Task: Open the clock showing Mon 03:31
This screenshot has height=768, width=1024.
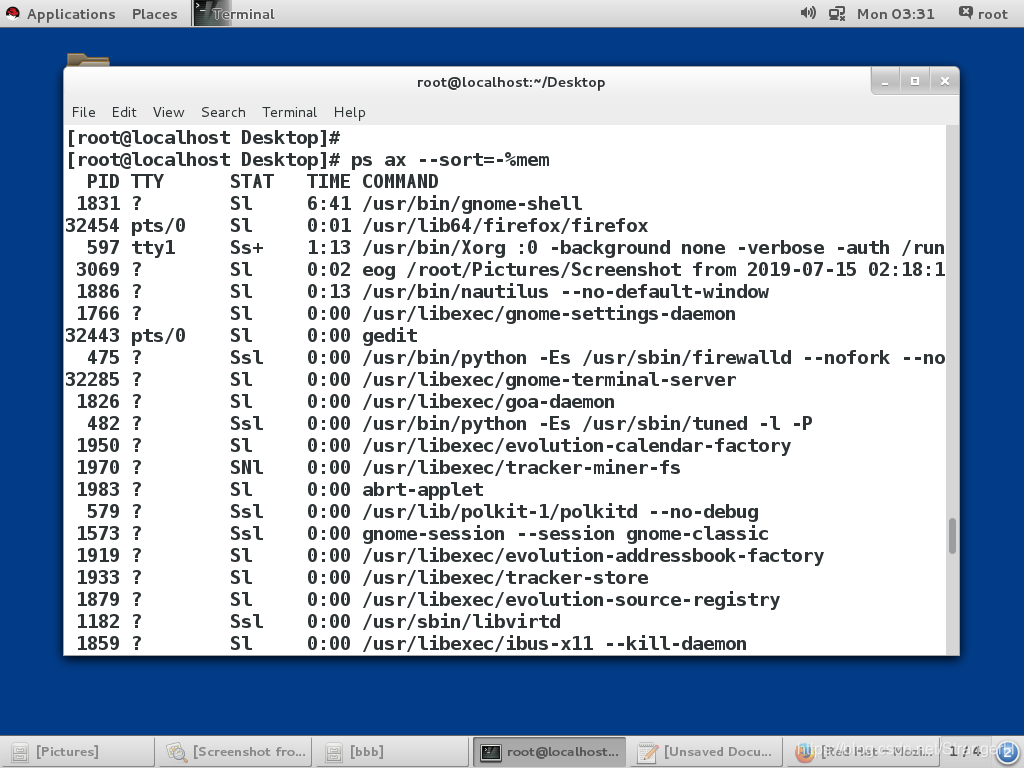Action: 895,14
